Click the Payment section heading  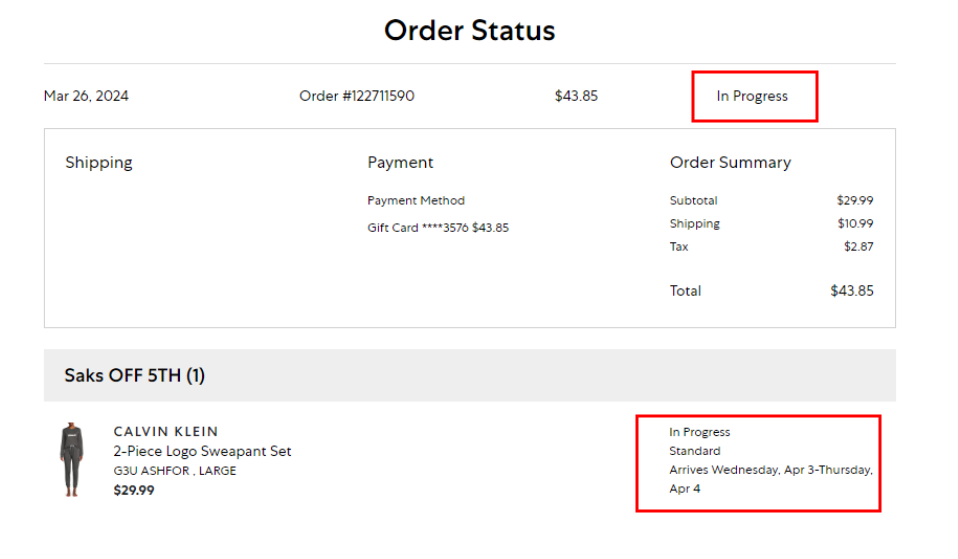400,162
